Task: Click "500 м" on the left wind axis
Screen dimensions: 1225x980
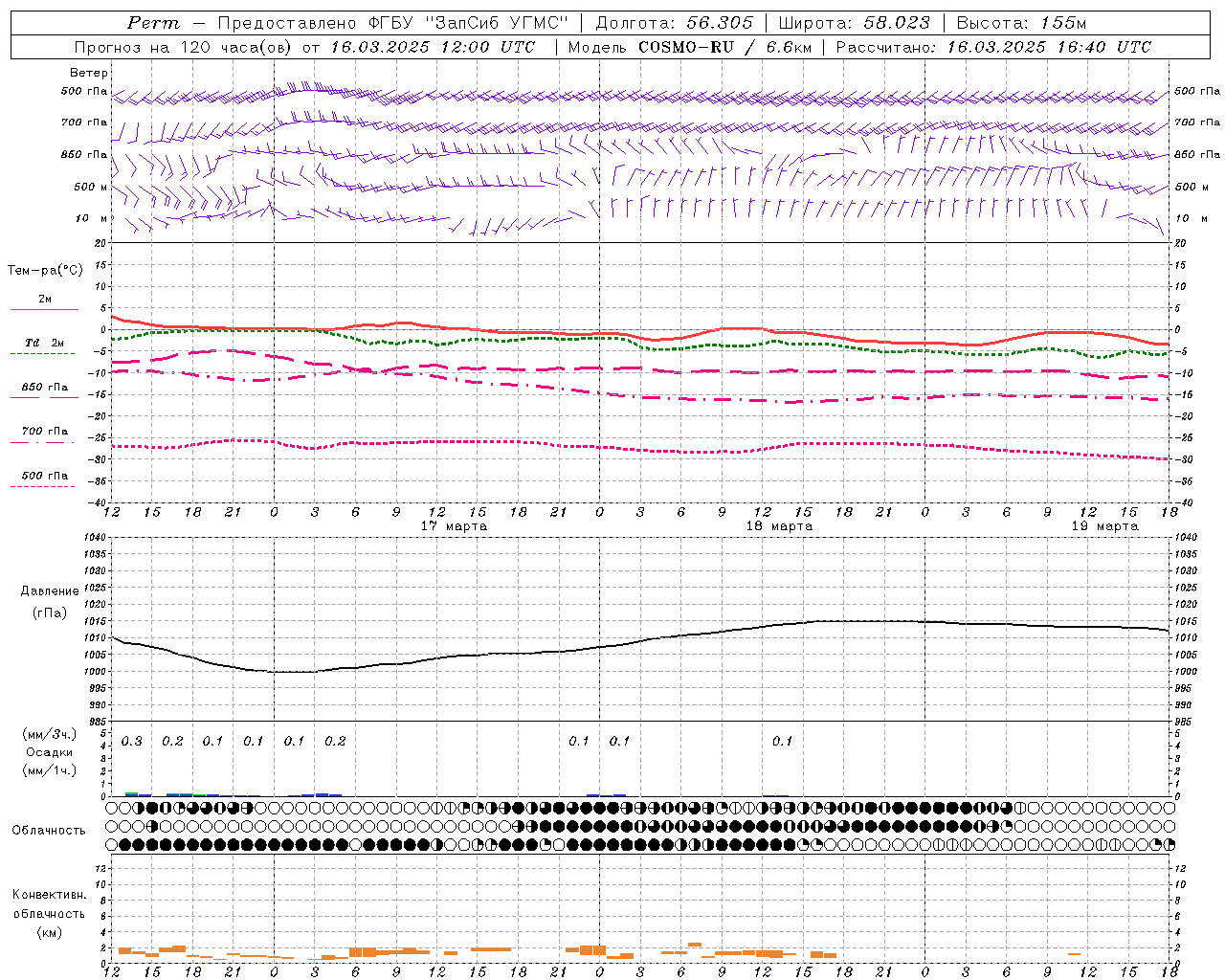Action: 91,188
